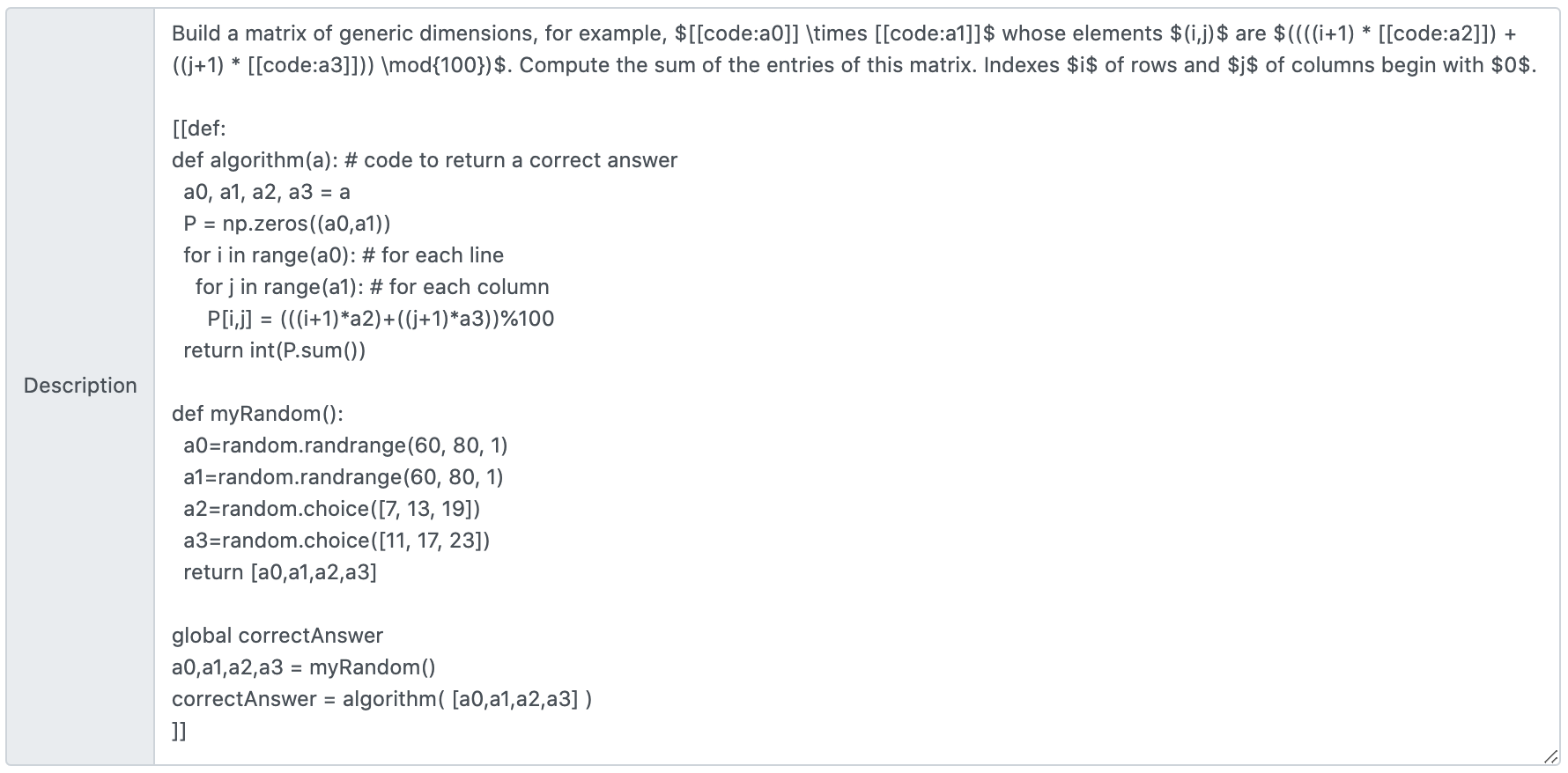Place cursor on the 'P[i,j] =' assignment line
The width and height of the screenshot is (1568, 773).
pyautogui.click(x=381, y=319)
